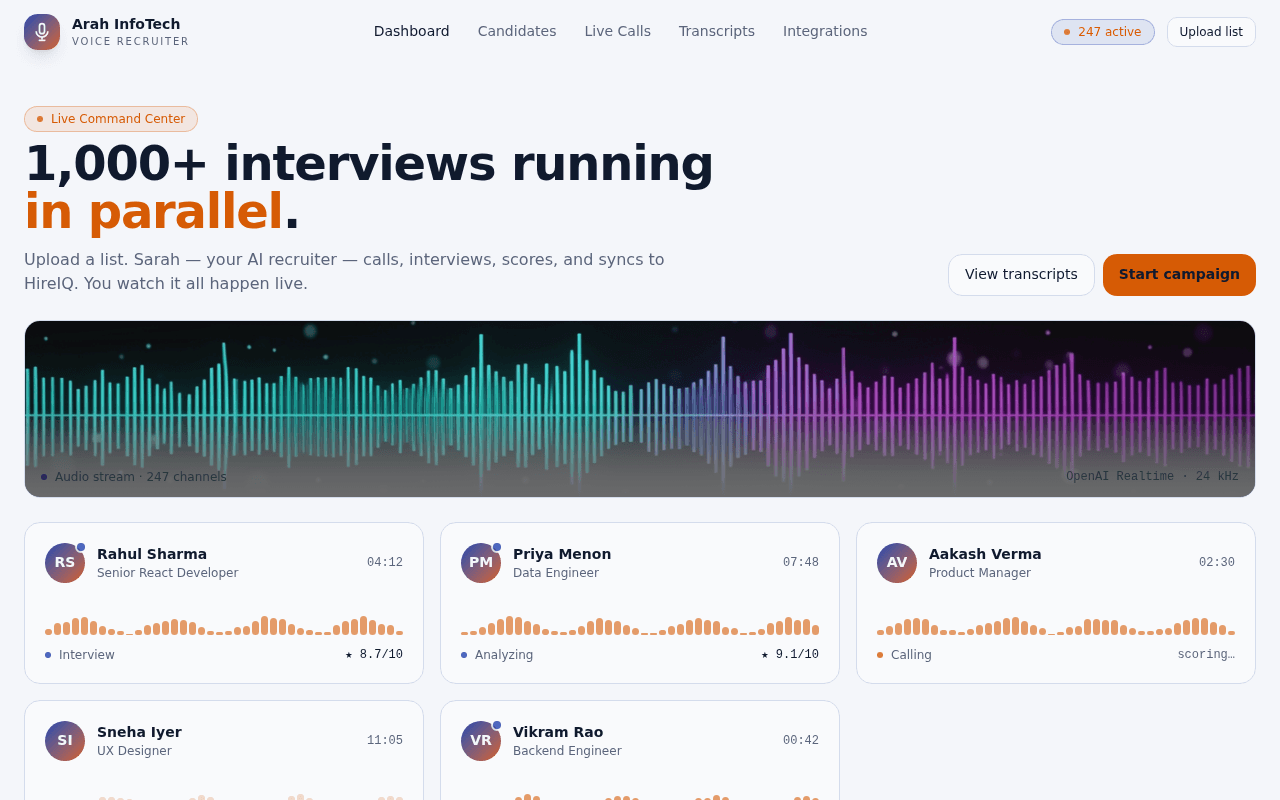Click OpenAI Realtime 24 kHz label
Image resolution: width=1280 pixels, height=800 pixels.
1152,476
